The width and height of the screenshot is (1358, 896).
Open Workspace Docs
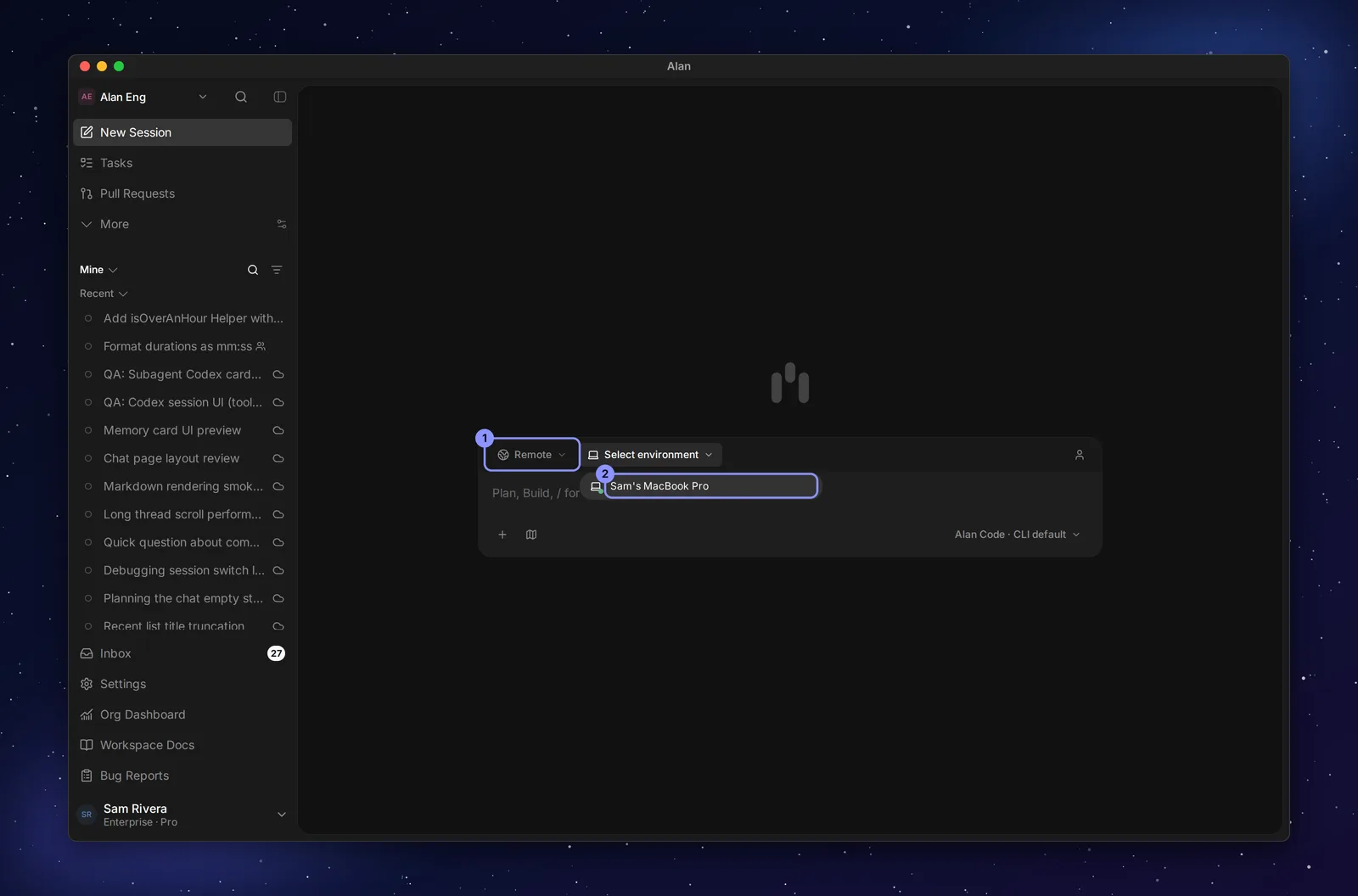(x=182, y=745)
